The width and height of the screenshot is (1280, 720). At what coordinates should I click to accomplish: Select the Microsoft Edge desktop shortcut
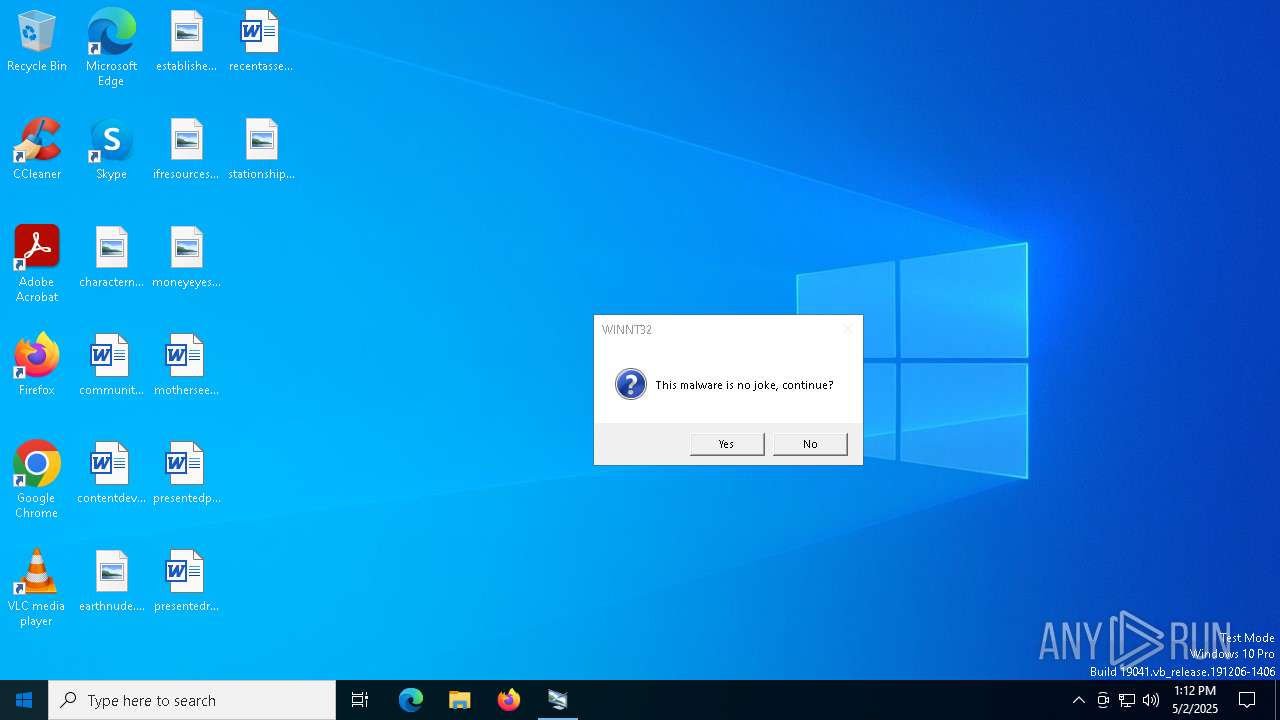(x=111, y=48)
